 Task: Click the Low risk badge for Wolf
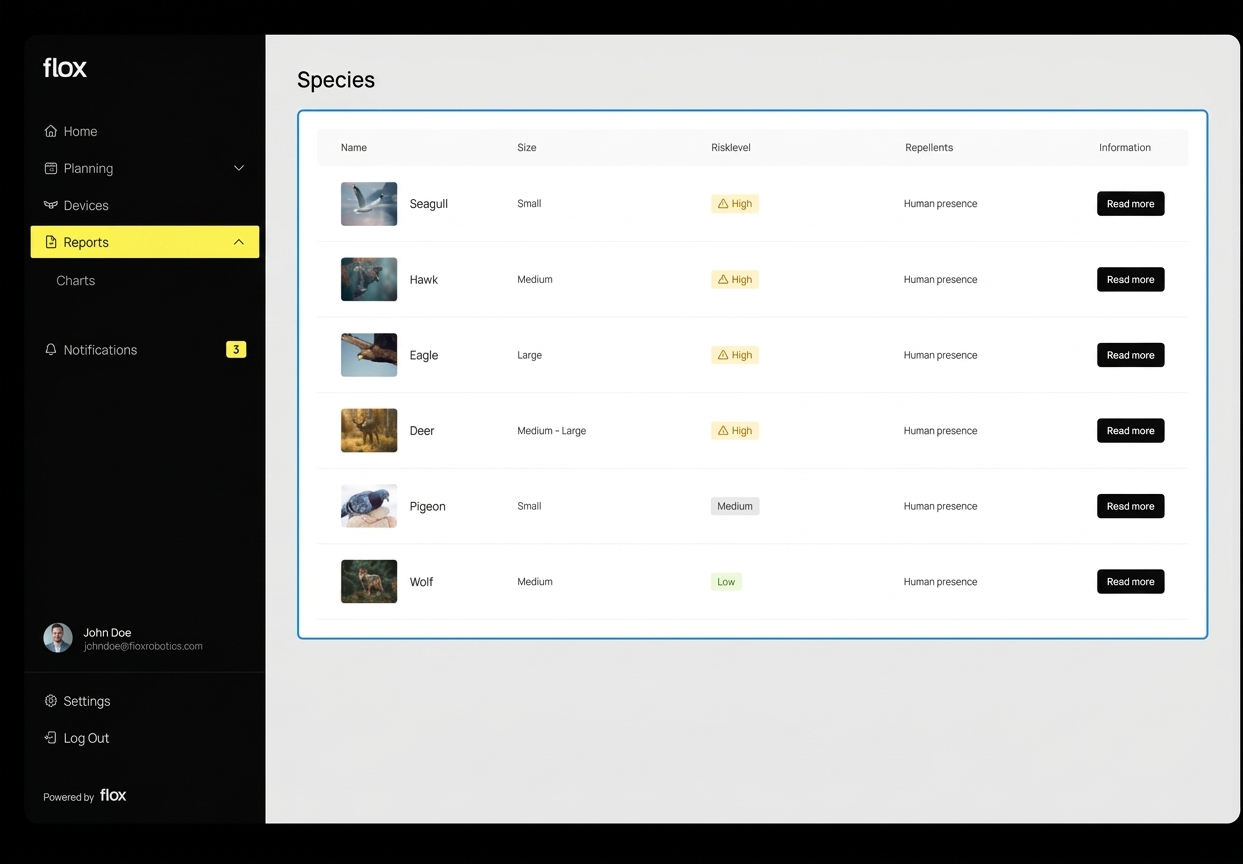point(726,582)
